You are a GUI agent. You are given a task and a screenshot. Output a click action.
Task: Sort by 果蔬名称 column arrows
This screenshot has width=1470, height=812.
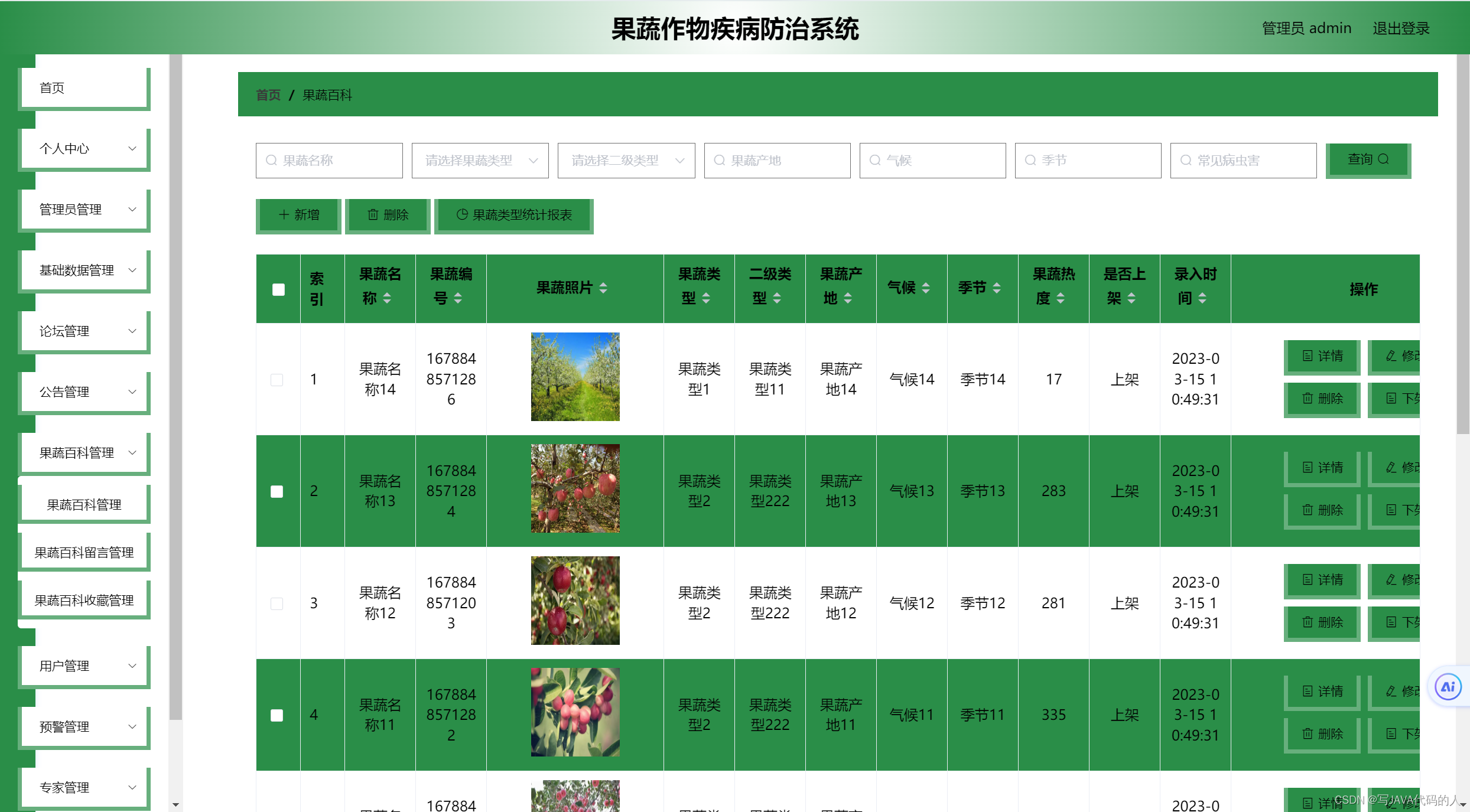[x=387, y=298]
